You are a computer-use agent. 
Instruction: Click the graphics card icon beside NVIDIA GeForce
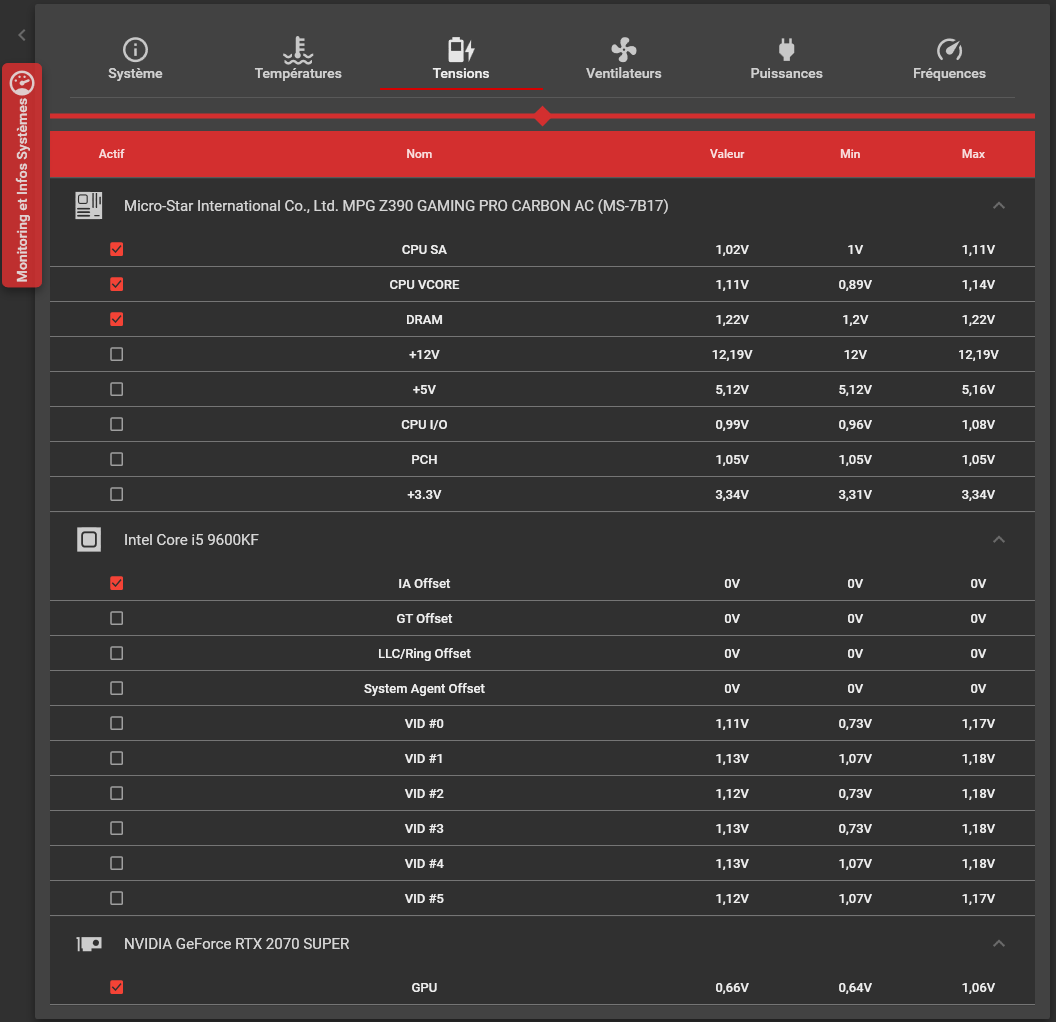pyautogui.click(x=89, y=944)
